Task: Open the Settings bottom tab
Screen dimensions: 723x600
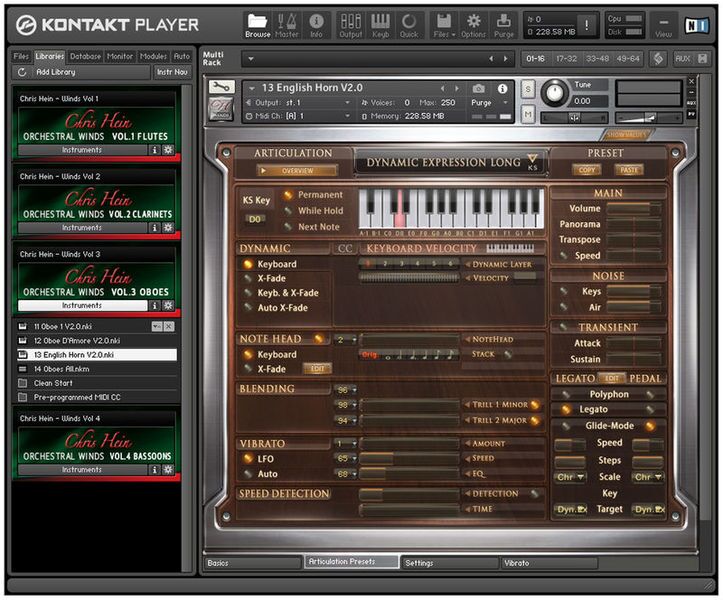Action: click(450, 563)
